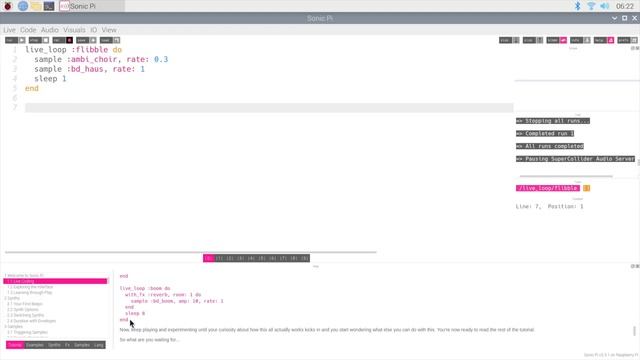Click the help text vertical scrollbar
This screenshot has height=360, width=640.
click(x=634, y=331)
